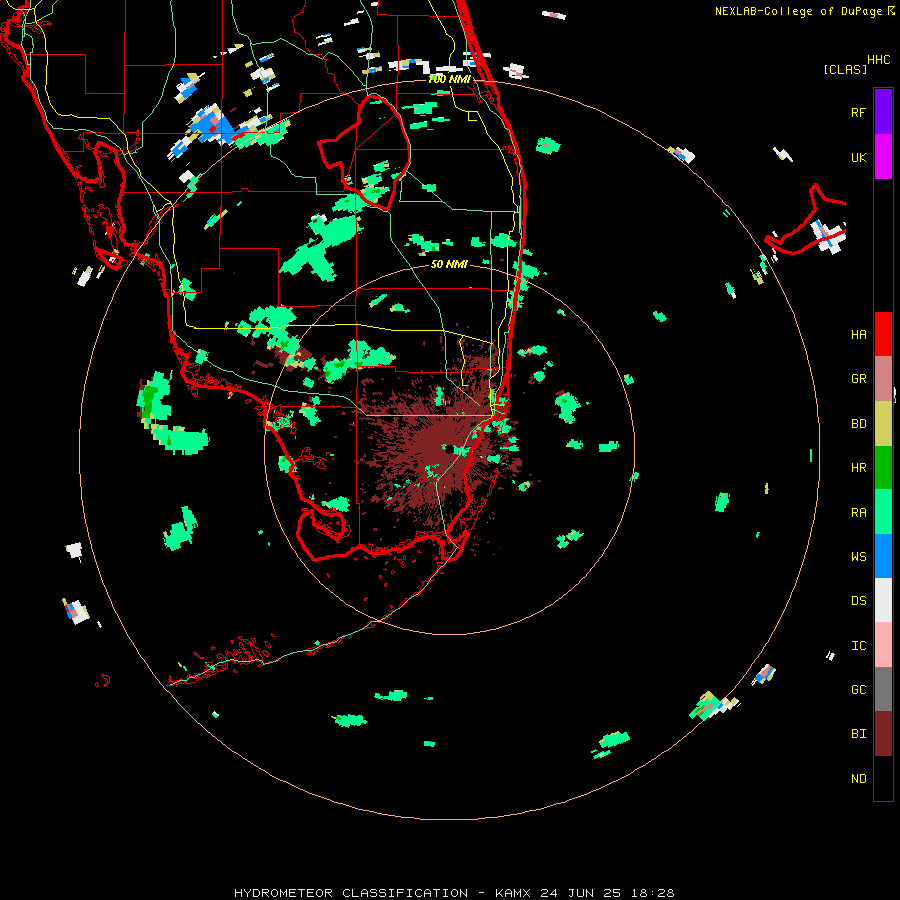Image resolution: width=900 pixels, height=900 pixels.
Task: Click the GR legend label
Action: (x=858, y=379)
